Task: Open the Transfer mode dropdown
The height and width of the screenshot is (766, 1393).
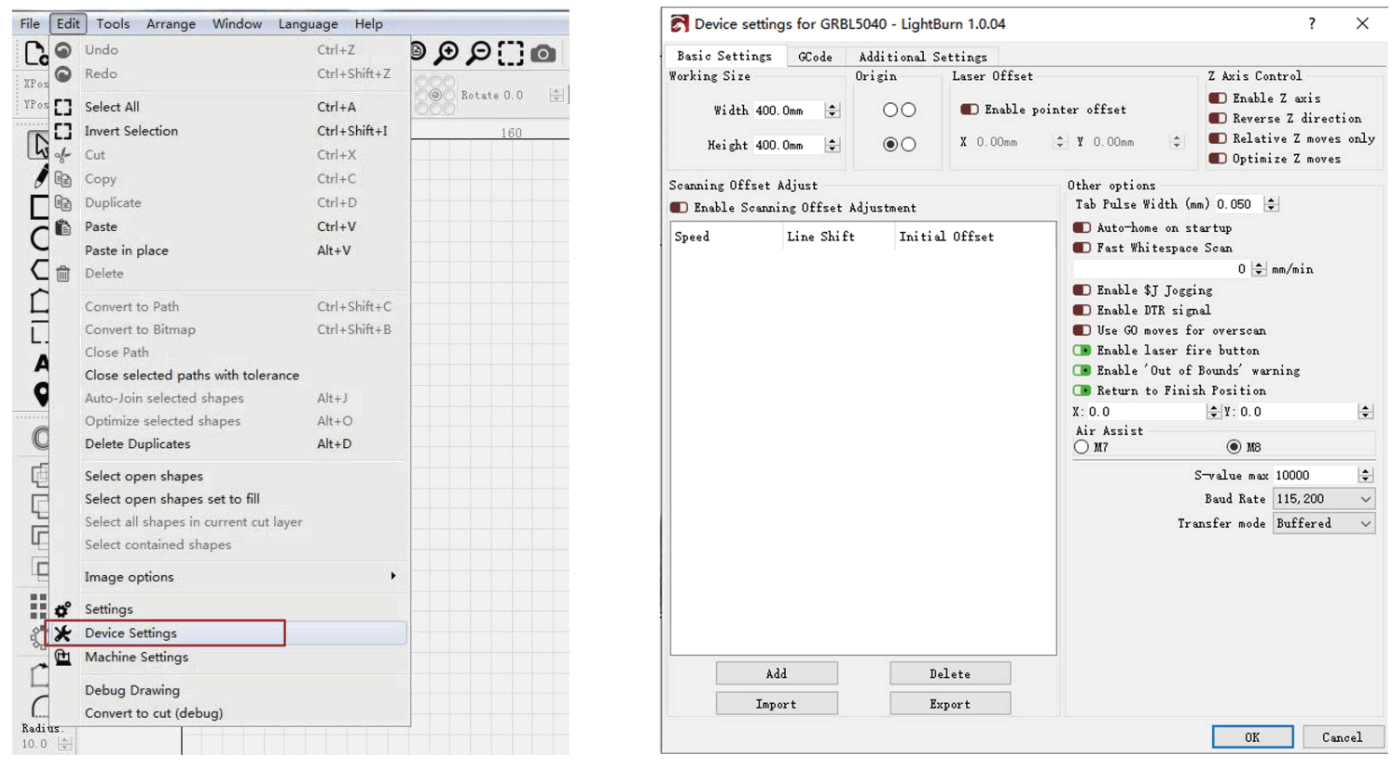Action: click(x=1324, y=523)
